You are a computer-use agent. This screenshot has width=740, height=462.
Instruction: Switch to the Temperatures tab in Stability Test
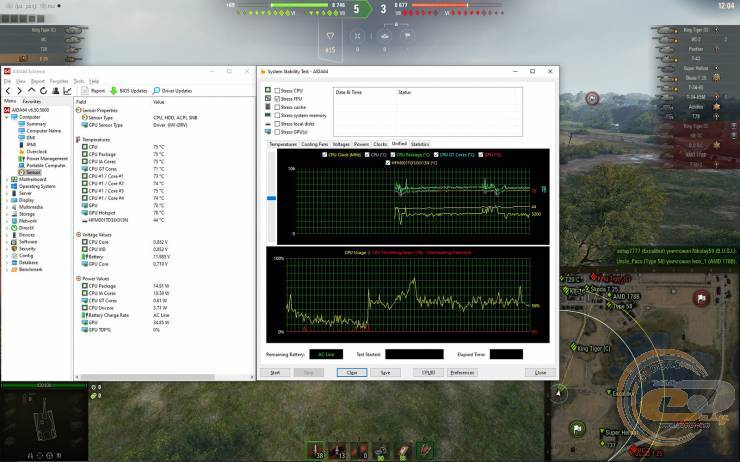[x=283, y=144]
